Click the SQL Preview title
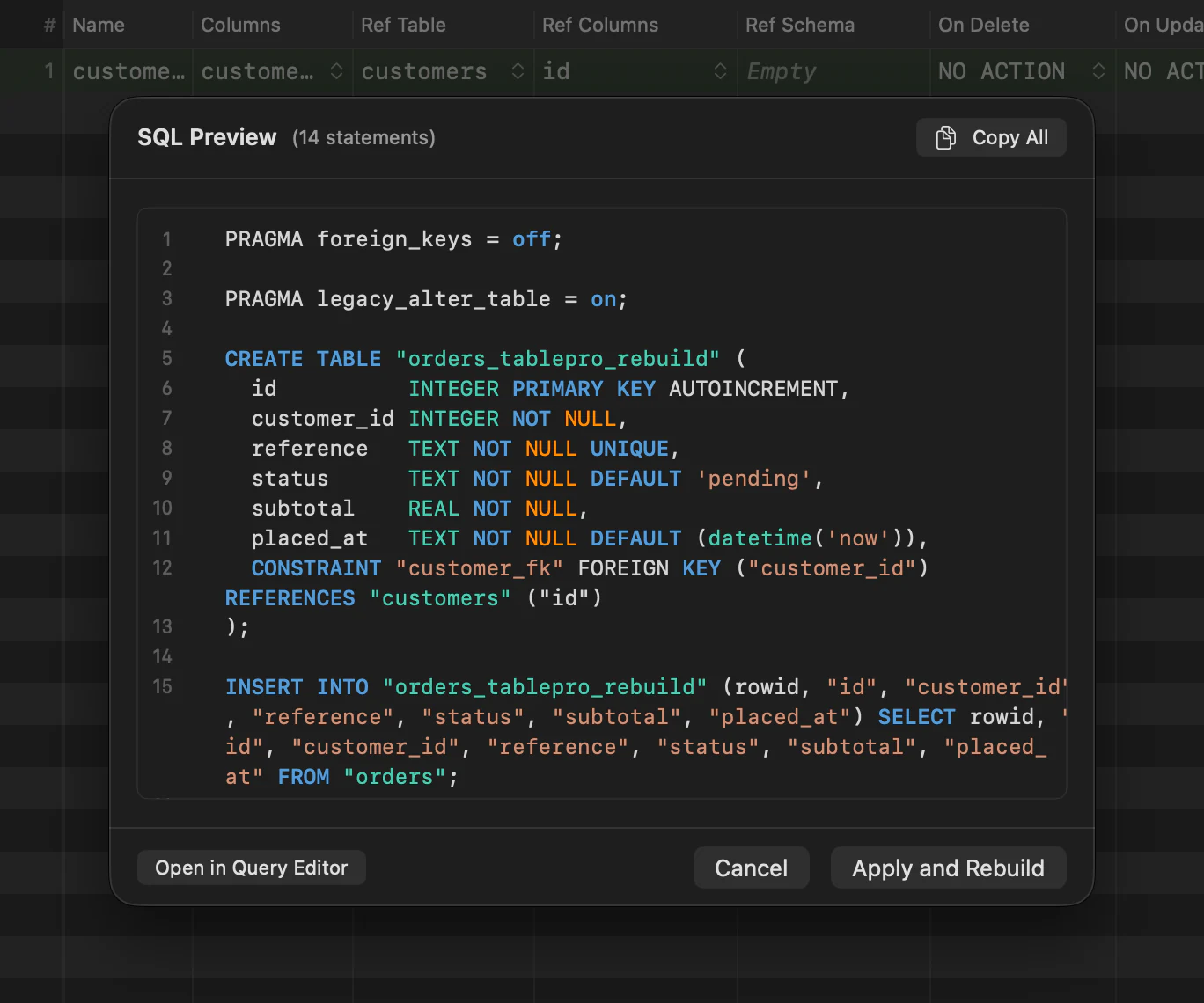 207,137
